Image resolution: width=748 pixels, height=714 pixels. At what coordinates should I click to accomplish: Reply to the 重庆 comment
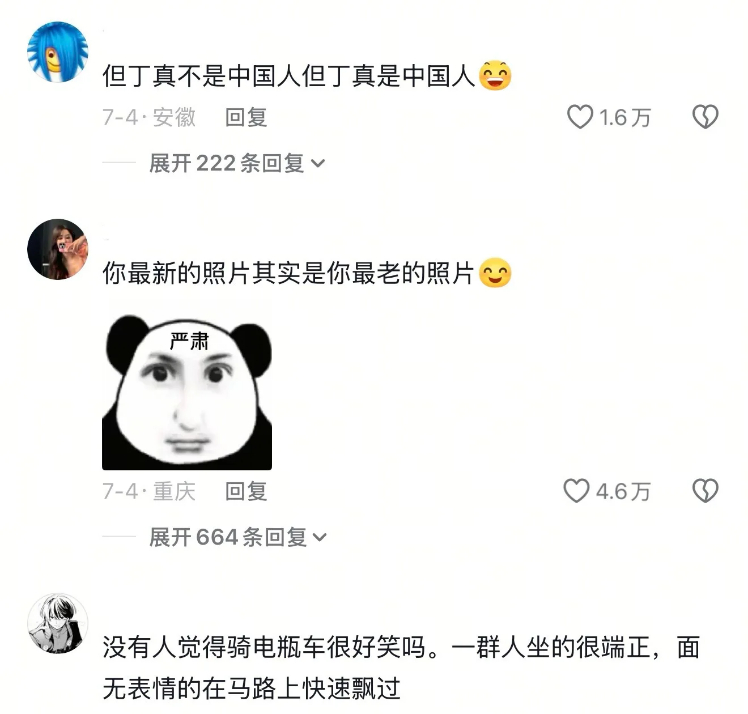(246, 491)
